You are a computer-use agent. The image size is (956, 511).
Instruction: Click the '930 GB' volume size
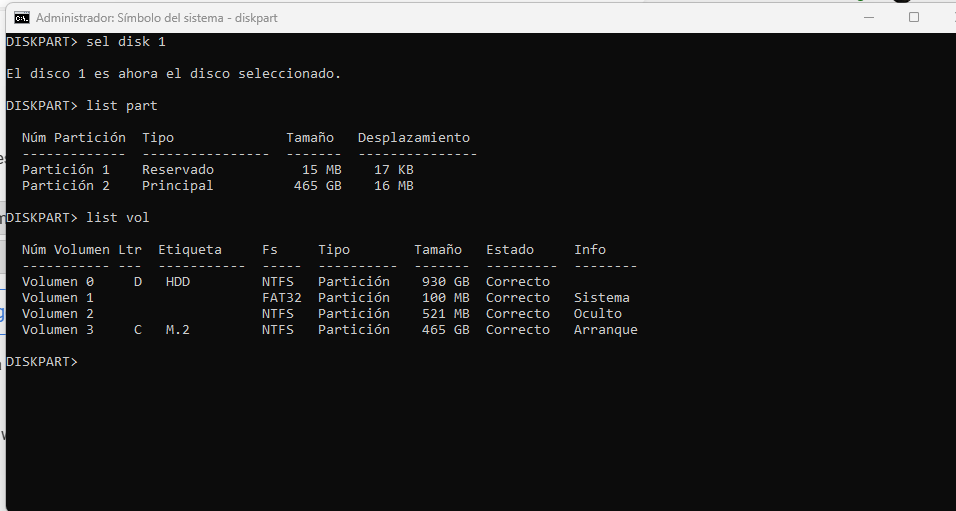tap(446, 282)
